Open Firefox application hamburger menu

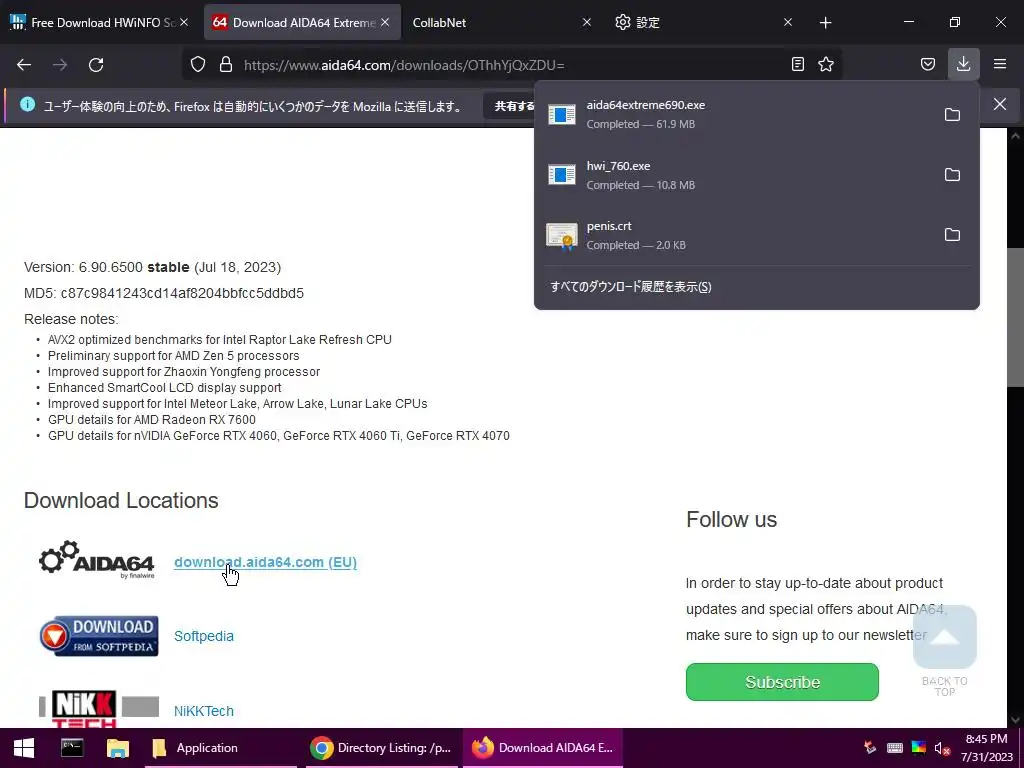1000,64
